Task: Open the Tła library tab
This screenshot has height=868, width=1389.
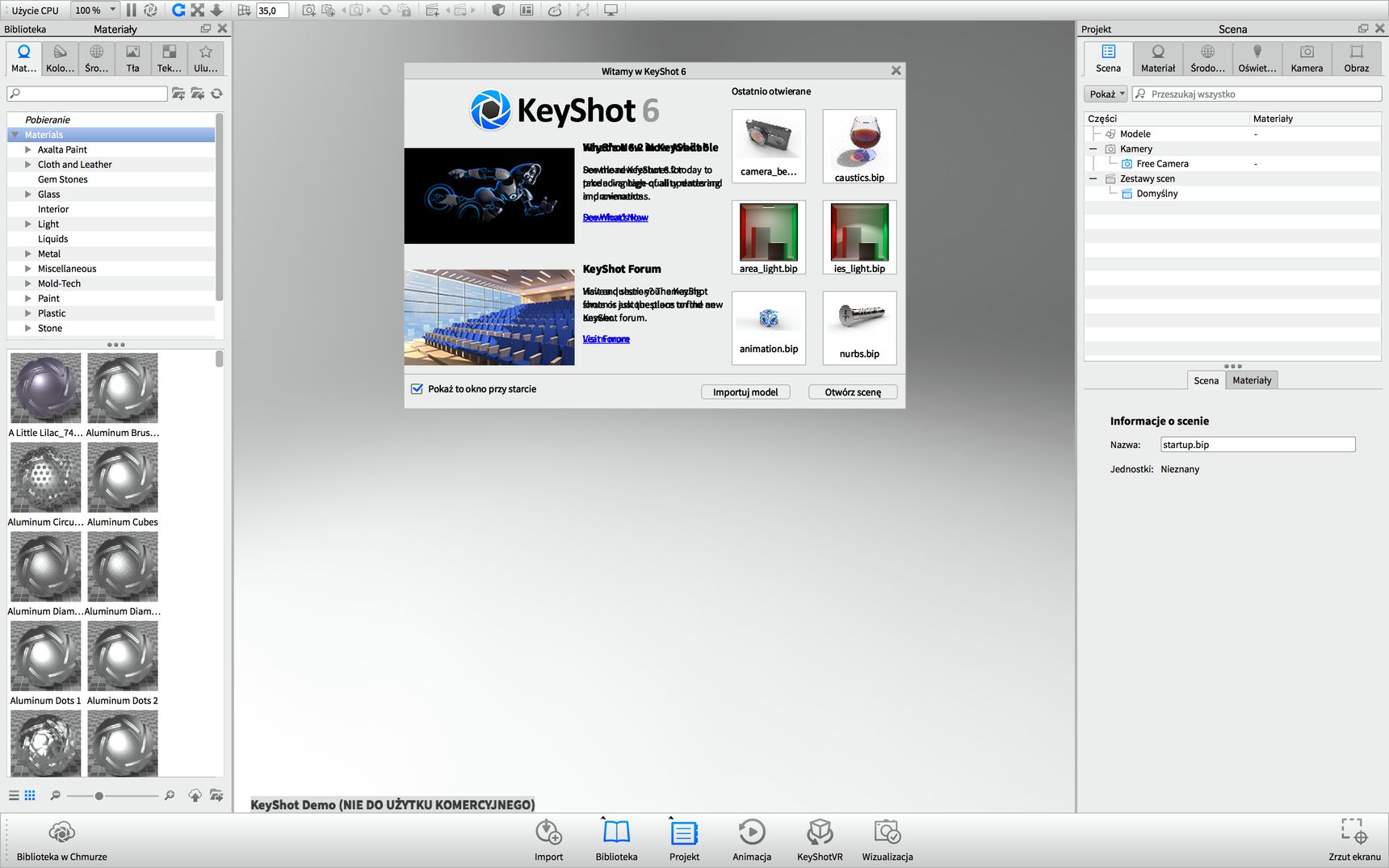Action: pyautogui.click(x=132, y=59)
